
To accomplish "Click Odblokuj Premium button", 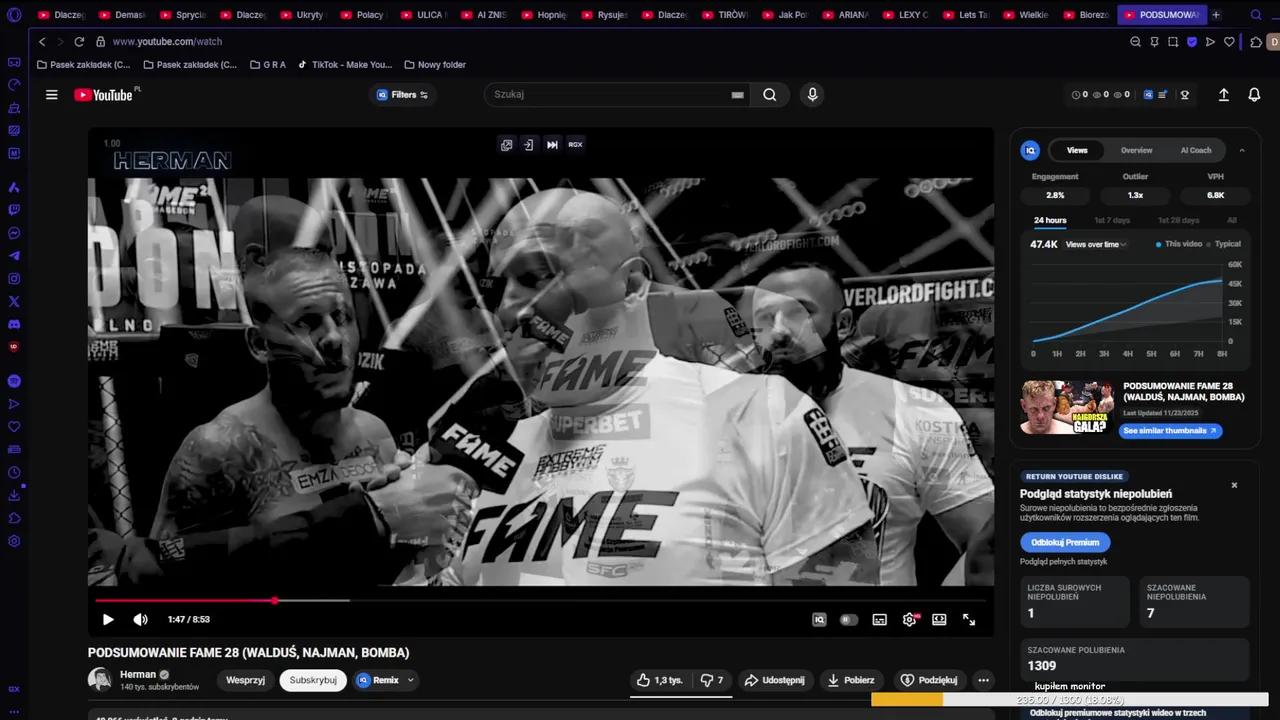I will (1065, 542).
